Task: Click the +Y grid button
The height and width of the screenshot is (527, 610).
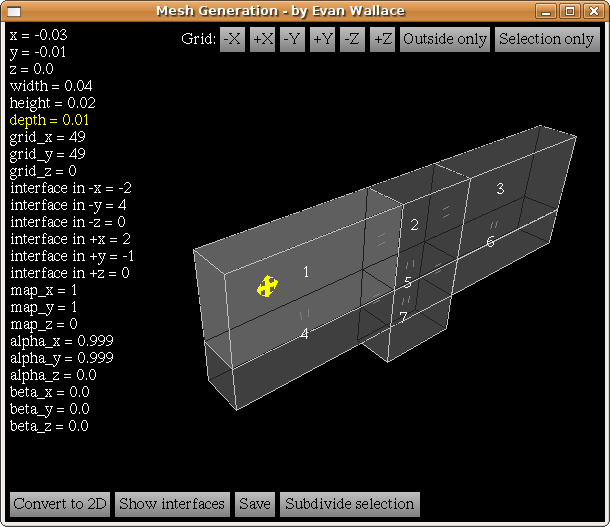Action: (x=323, y=39)
